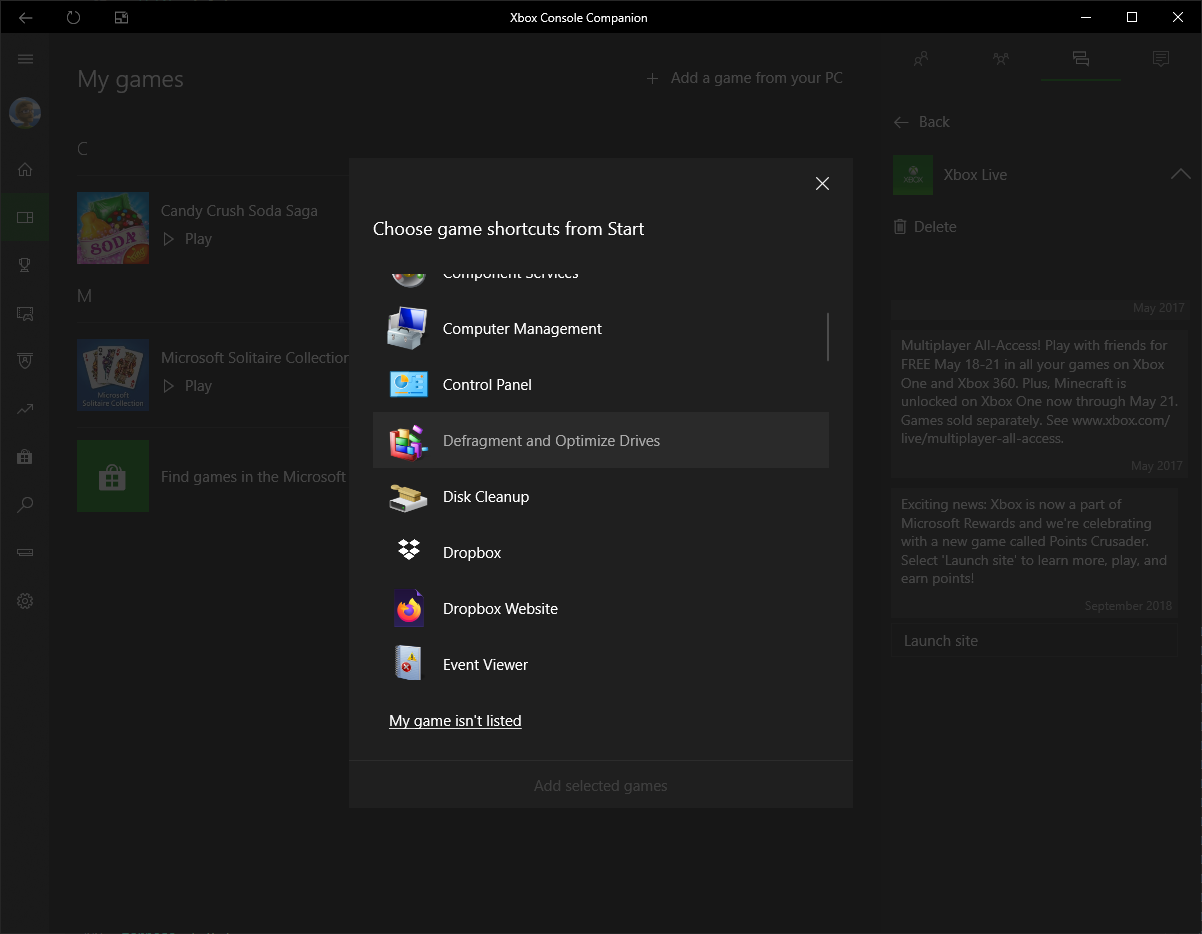The width and height of the screenshot is (1202, 934).
Task: Select the Computer Management shortcut icon
Action: click(x=408, y=329)
